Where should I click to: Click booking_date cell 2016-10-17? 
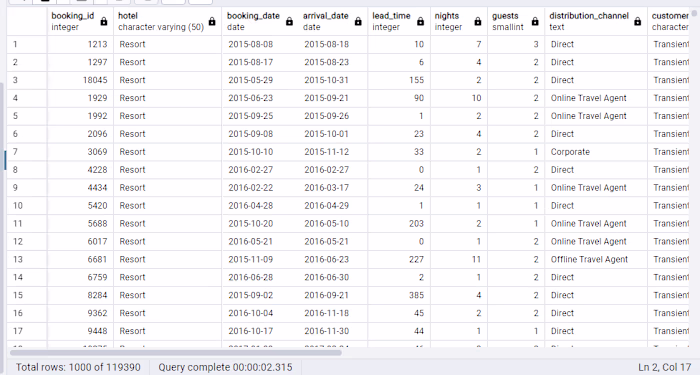click(x=260, y=331)
